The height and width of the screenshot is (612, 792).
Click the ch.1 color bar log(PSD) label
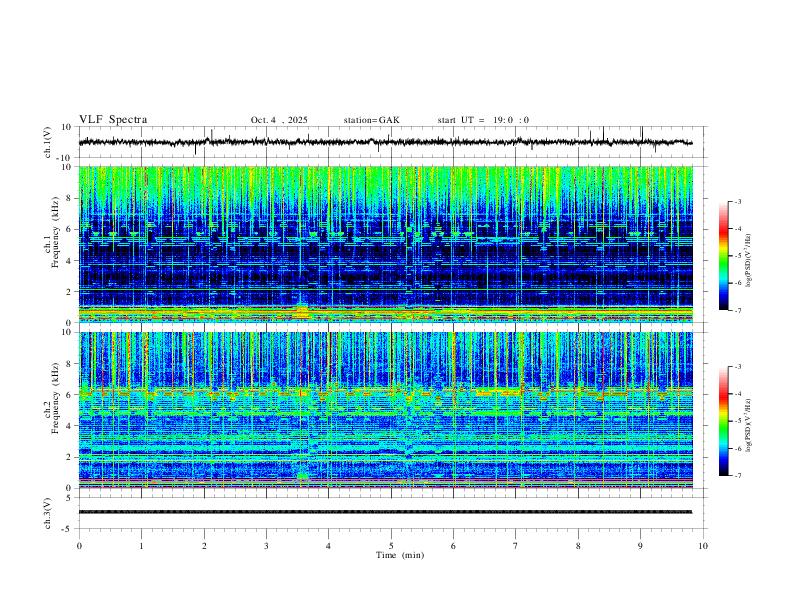click(749, 260)
